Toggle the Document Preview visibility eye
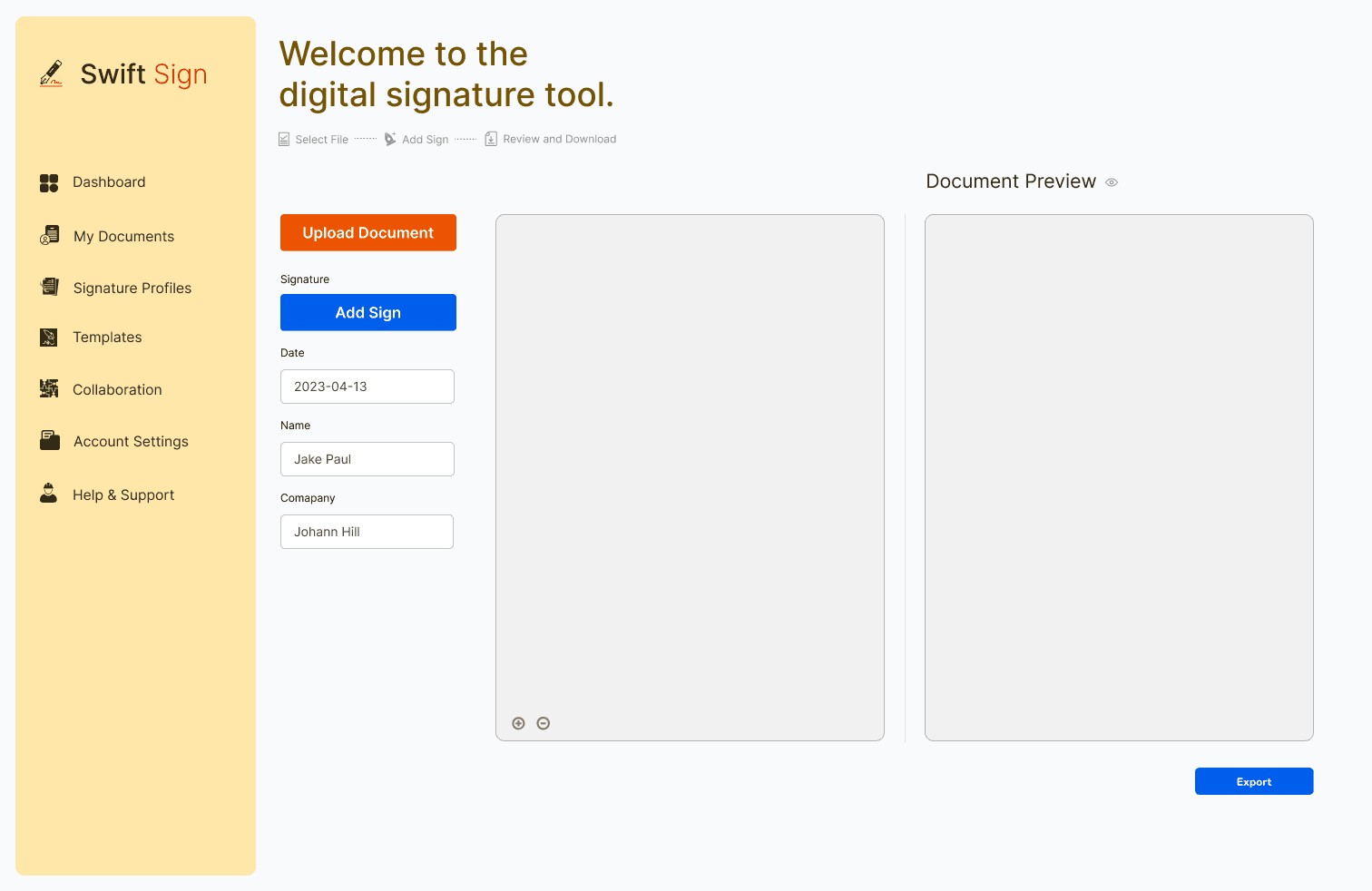Viewport: 1372px width, 891px height. (1112, 182)
